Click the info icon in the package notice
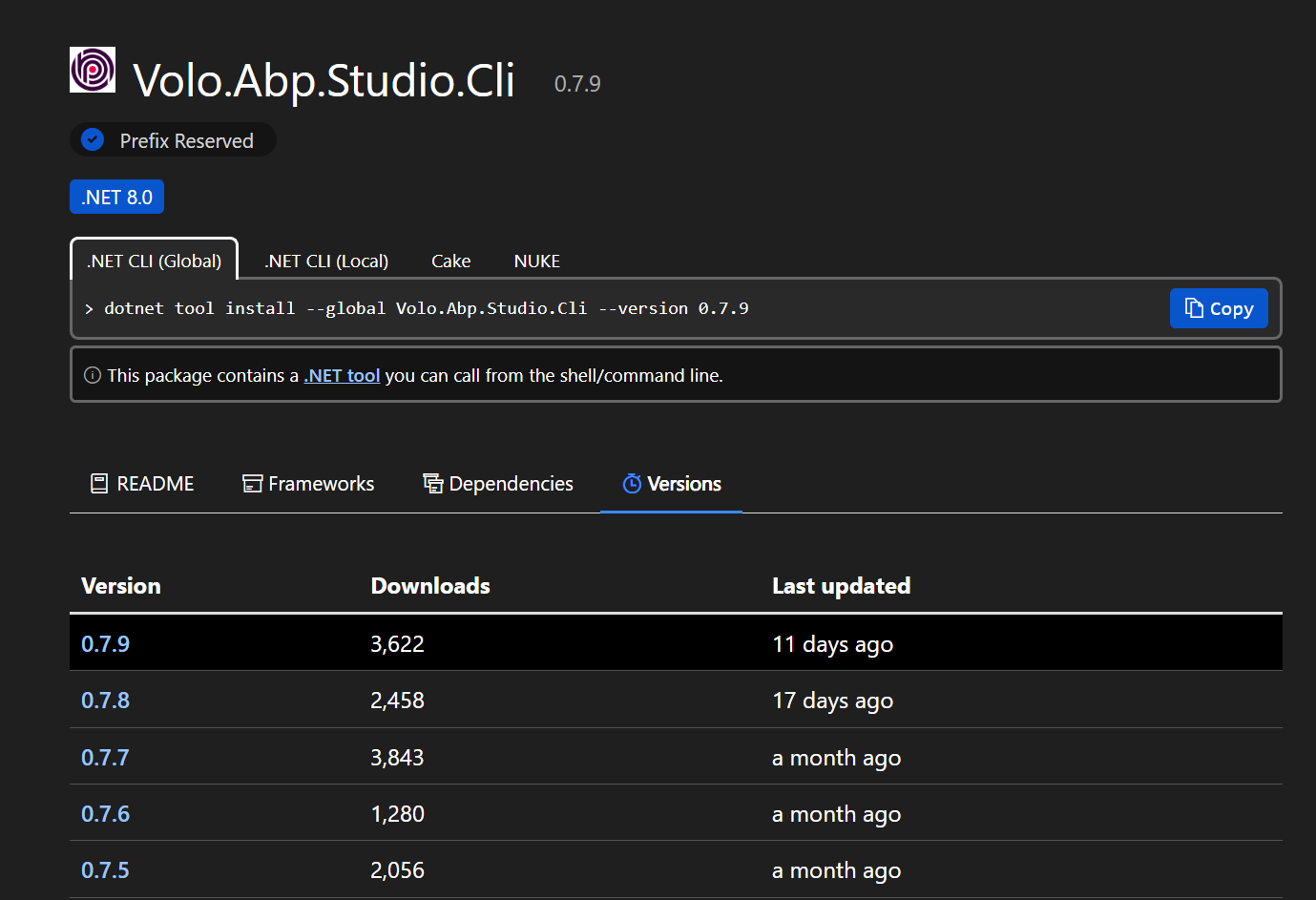This screenshot has height=900, width=1316. pos(93,375)
